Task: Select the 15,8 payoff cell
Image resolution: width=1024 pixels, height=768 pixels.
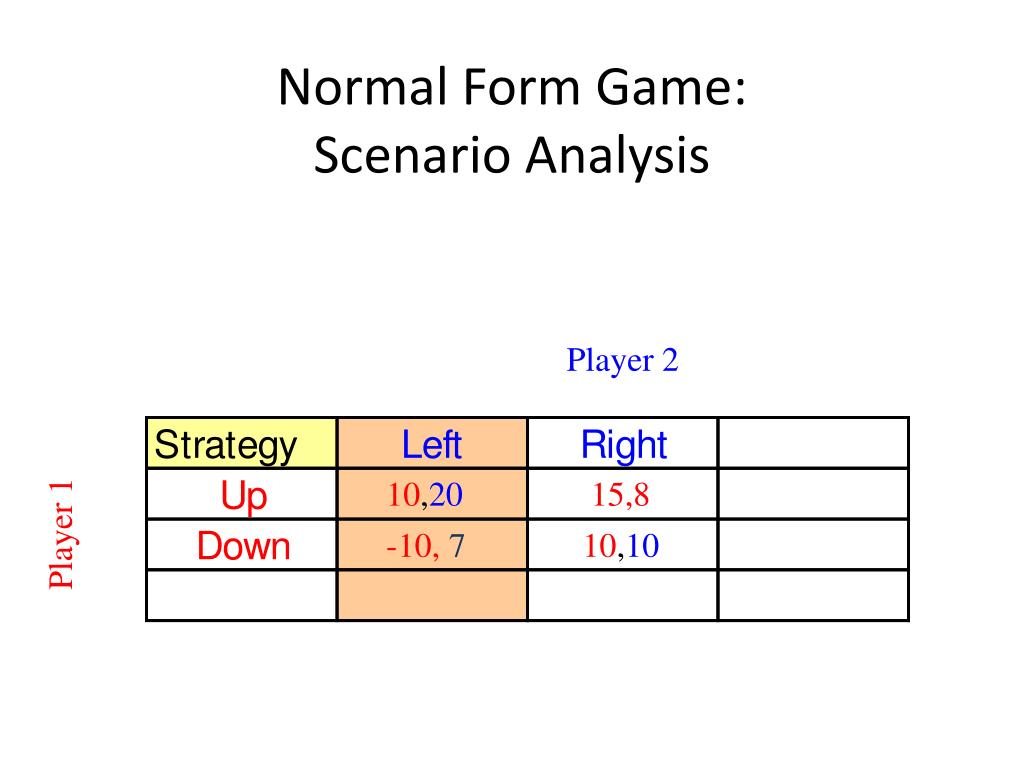Action: pyautogui.click(x=622, y=494)
